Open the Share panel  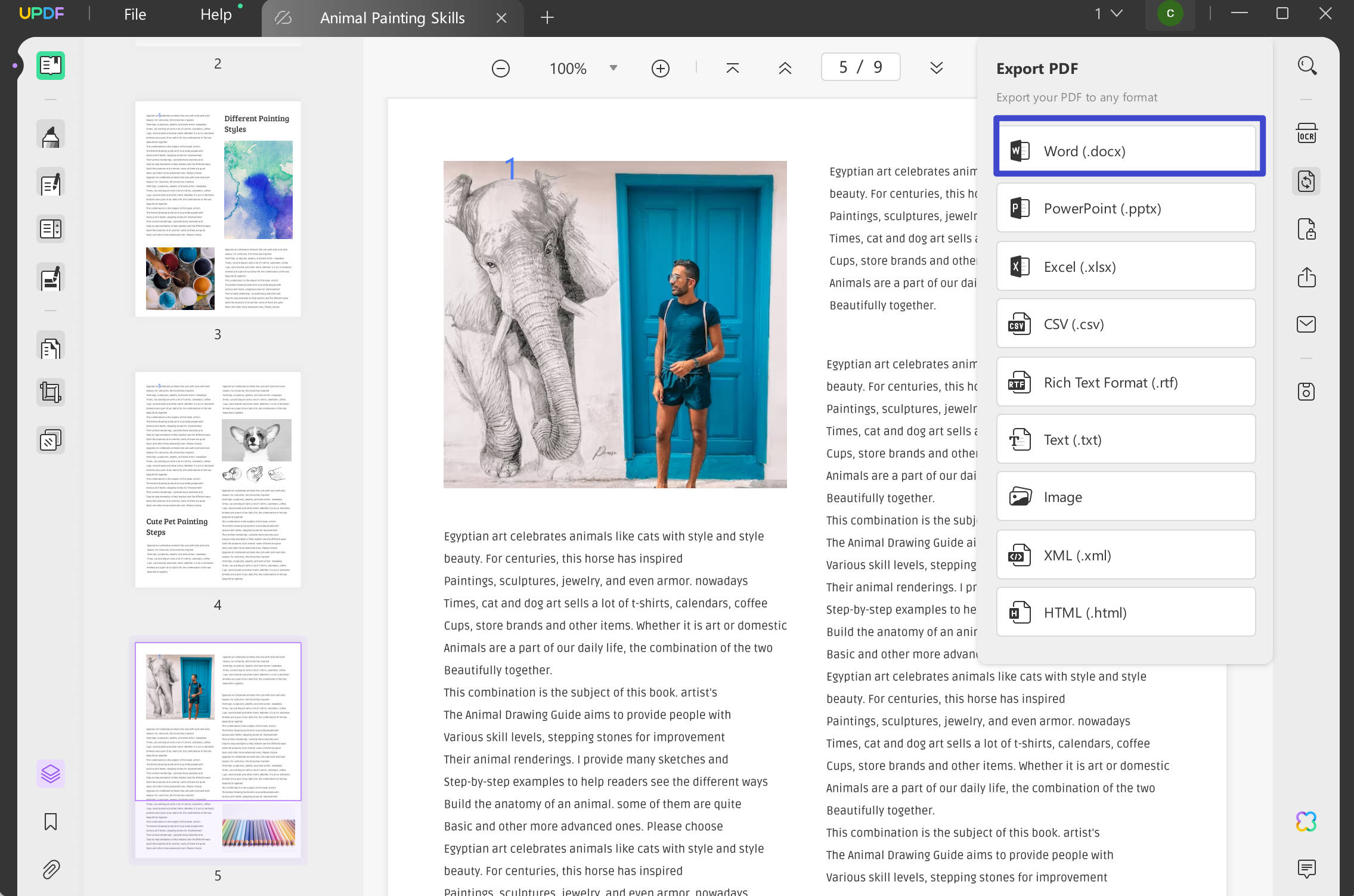(1306, 277)
